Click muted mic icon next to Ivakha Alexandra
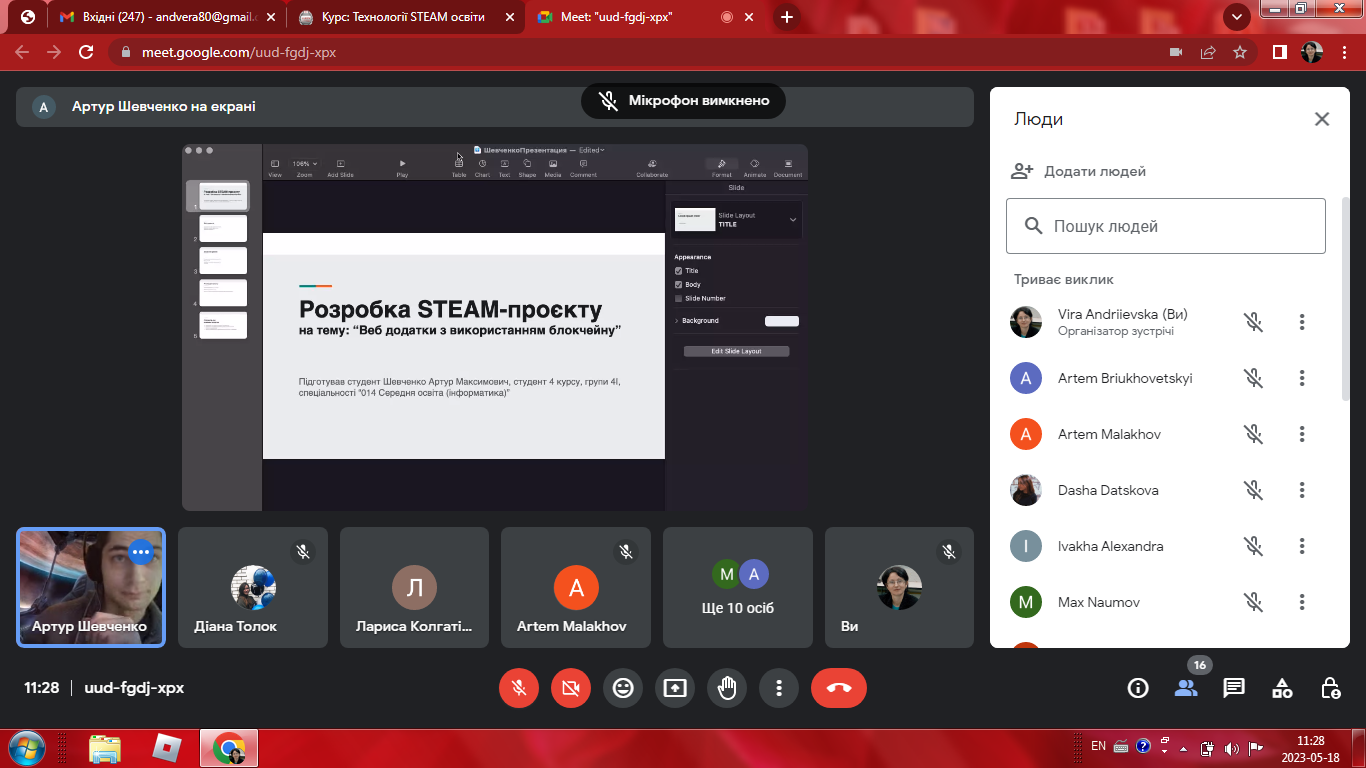 (1254, 546)
